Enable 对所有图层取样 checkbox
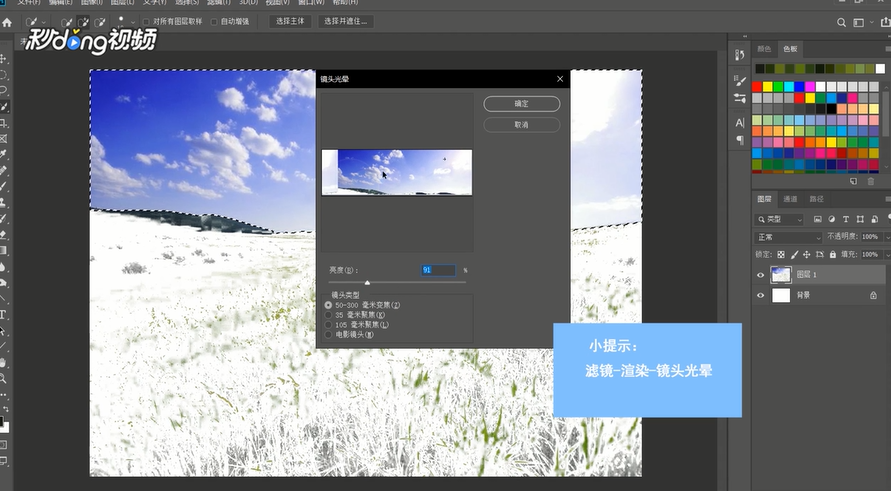 (146, 22)
